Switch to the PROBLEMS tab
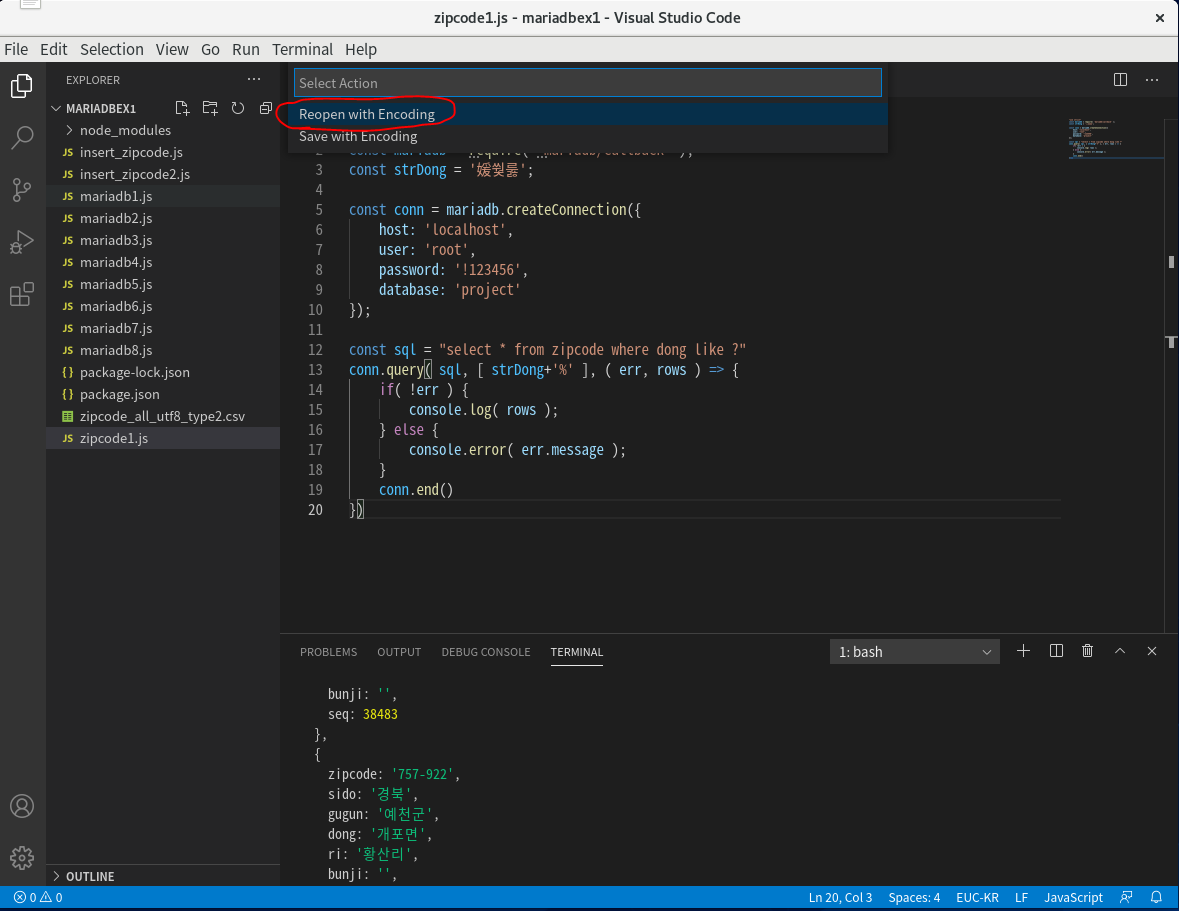The height and width of the screenshot is (911, 1179). (x=329, y=652)
